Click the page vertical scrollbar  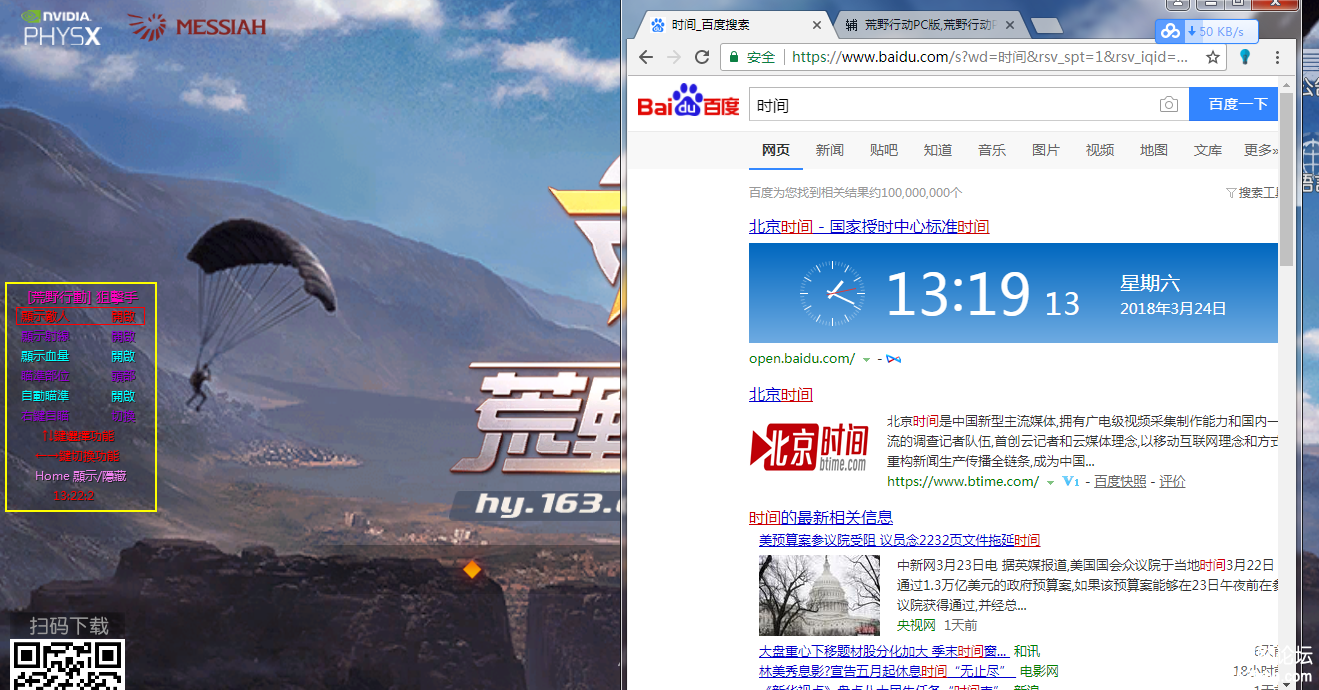click(x=1287, y=180)
